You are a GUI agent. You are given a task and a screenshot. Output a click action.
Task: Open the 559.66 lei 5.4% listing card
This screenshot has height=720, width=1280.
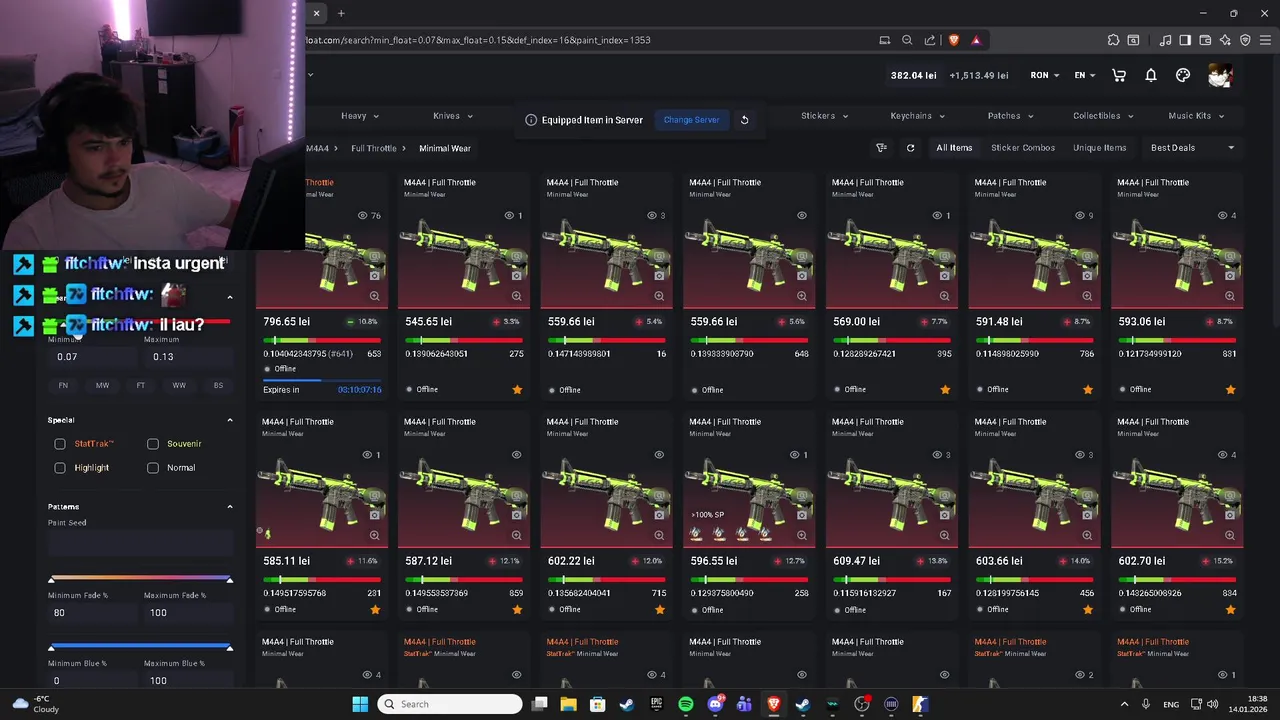click(x=606, y=285)
